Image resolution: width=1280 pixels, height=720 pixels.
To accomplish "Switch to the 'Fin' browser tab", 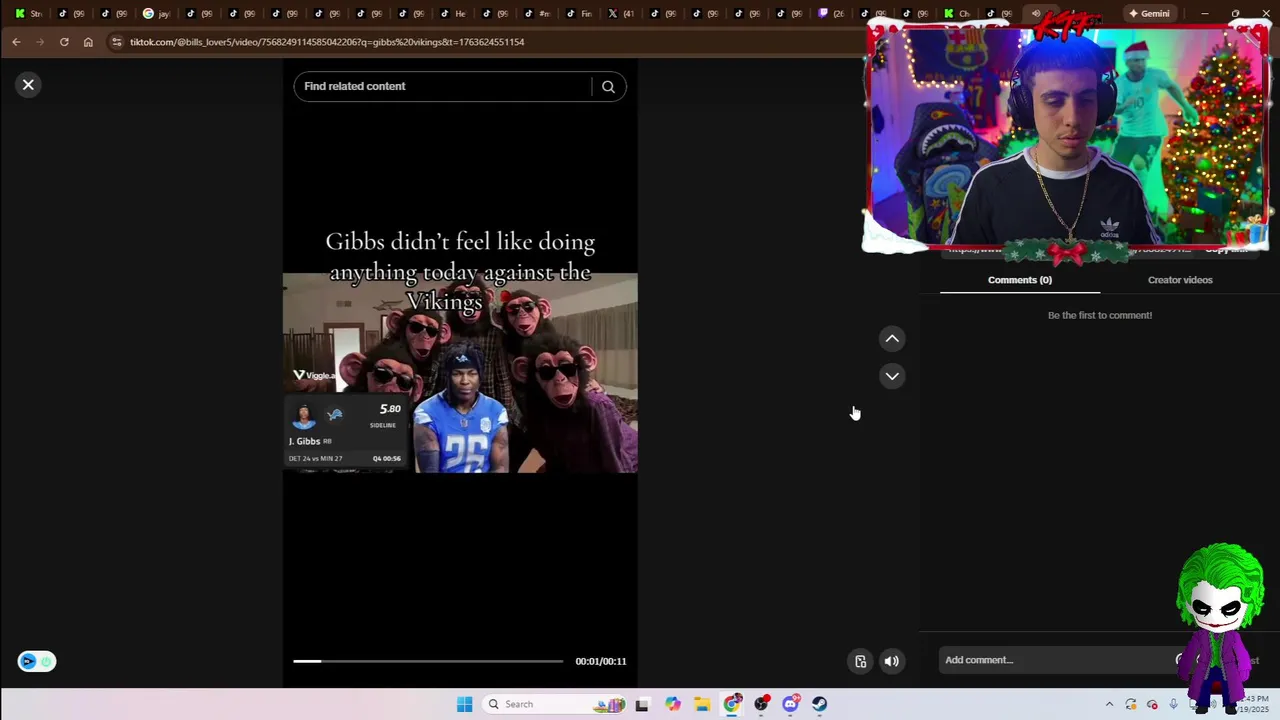I will [x=578, y=13].
